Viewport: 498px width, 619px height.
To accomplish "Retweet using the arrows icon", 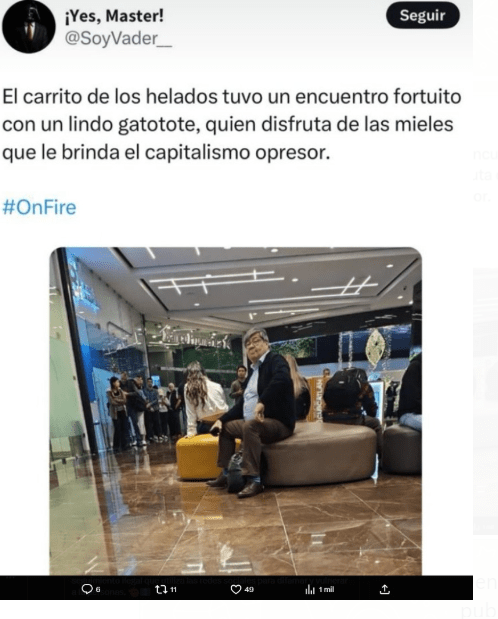I will point(161,589).
